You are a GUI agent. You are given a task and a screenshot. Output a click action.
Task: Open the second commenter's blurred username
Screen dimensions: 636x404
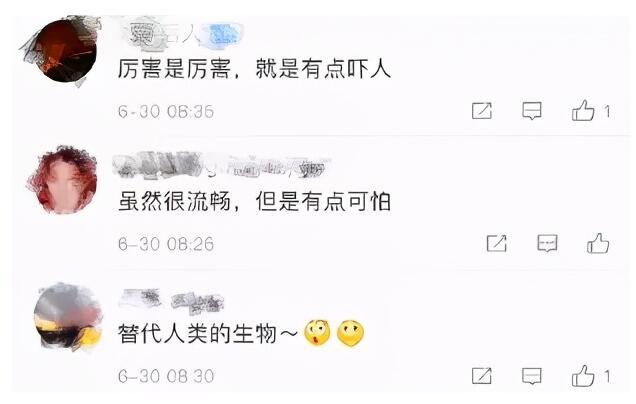pyautogui.click(x=221, y=165)
